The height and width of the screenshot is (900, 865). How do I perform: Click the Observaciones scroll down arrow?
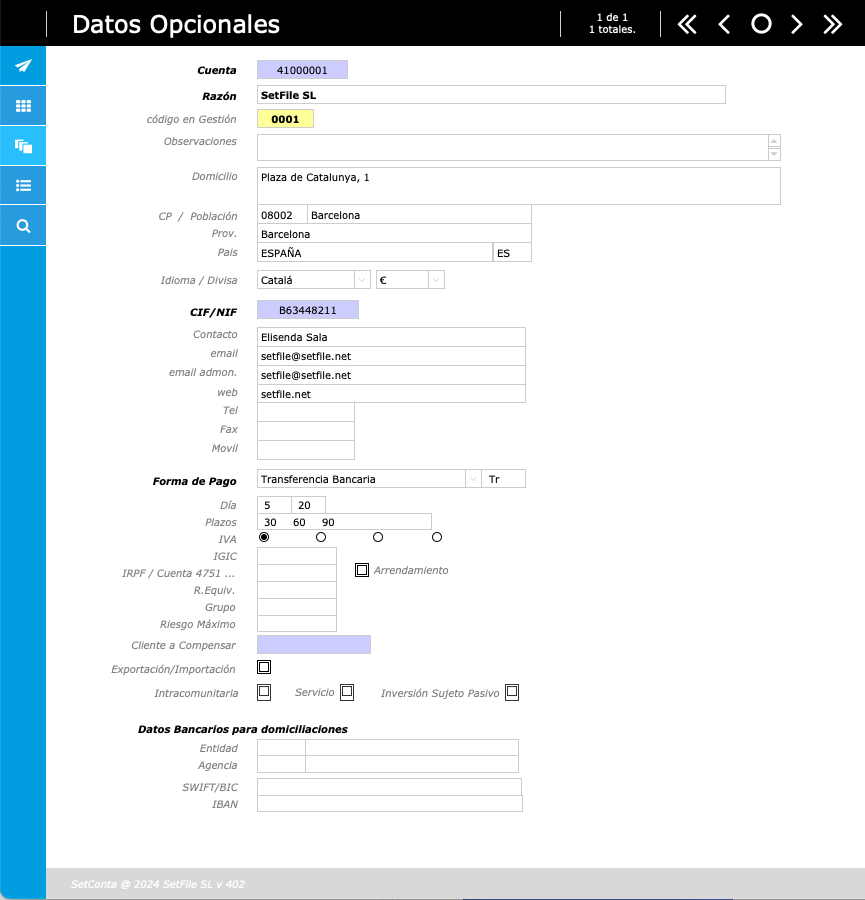coord(774,154)
